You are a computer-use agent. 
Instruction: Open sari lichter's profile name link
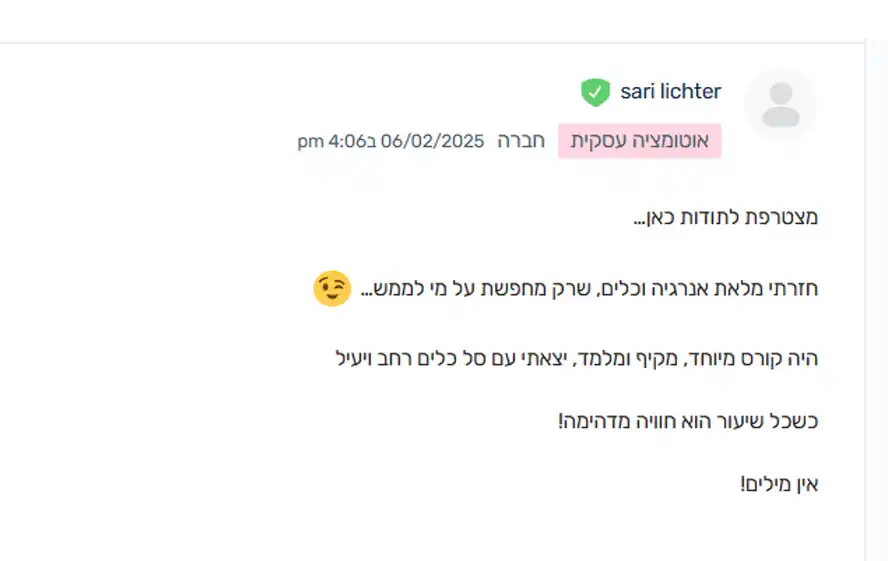click(671, 91)
